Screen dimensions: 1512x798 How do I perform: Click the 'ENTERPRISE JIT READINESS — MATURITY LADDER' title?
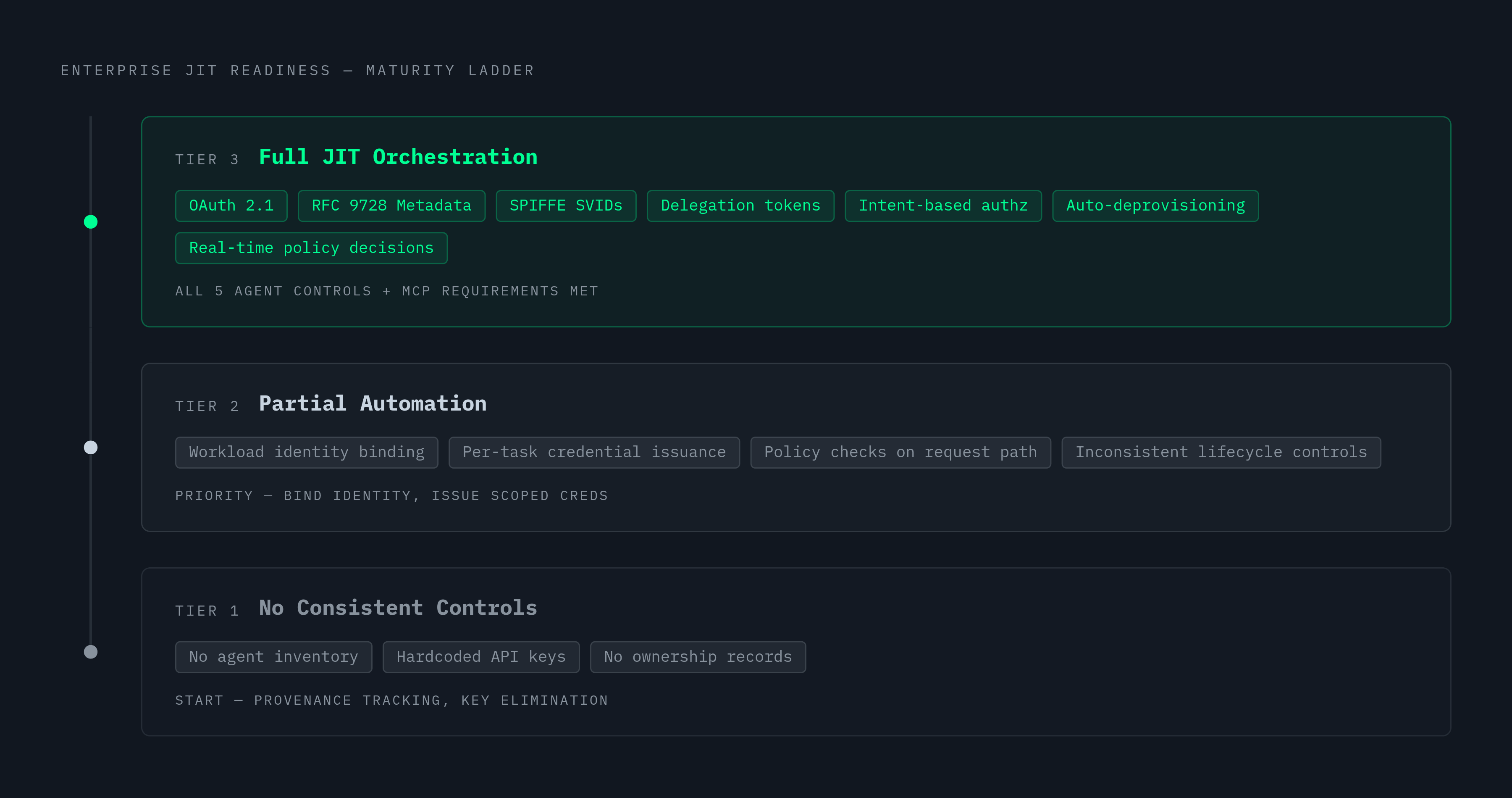298,71
